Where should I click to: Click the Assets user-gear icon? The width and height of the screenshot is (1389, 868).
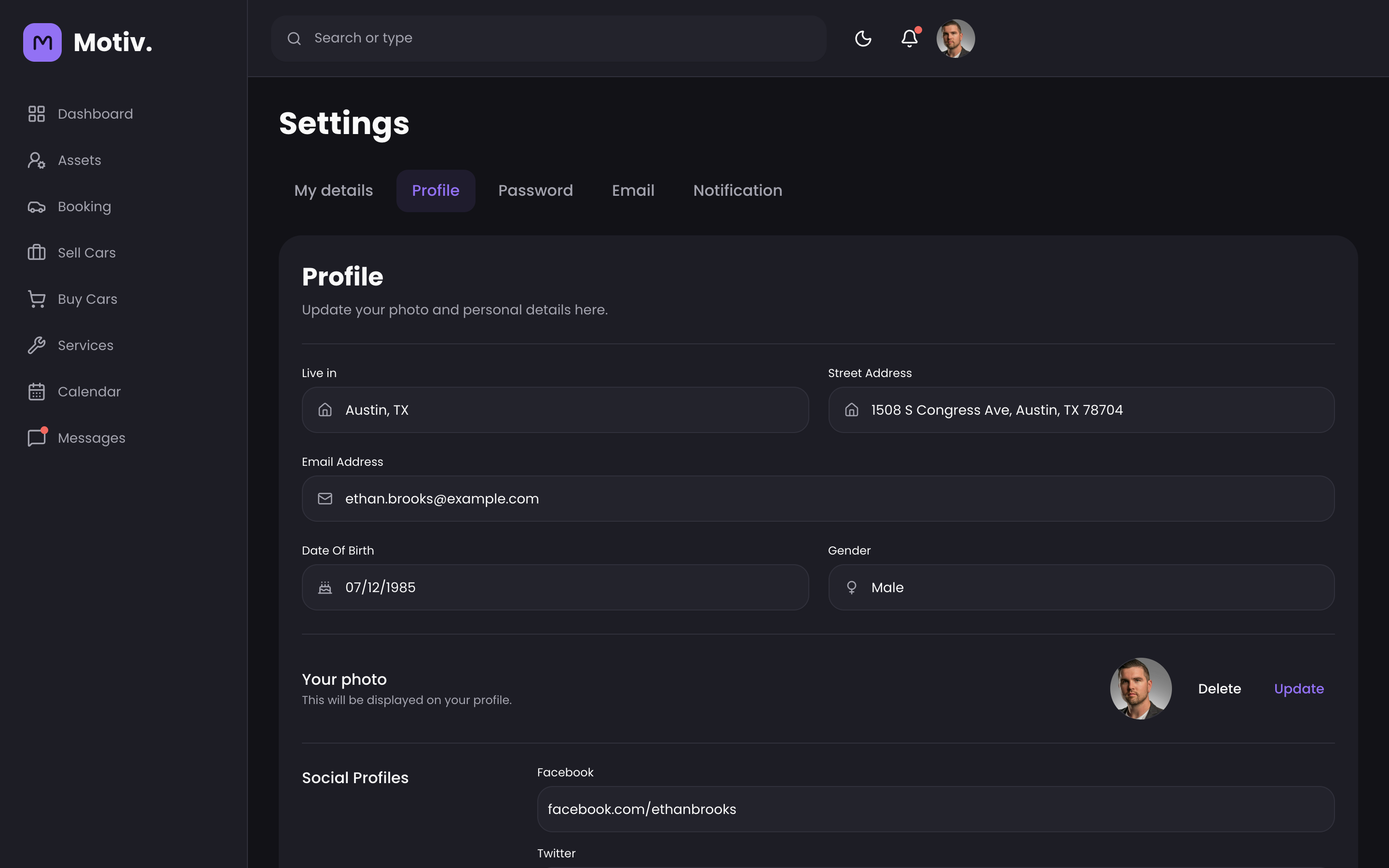point(37,160)
